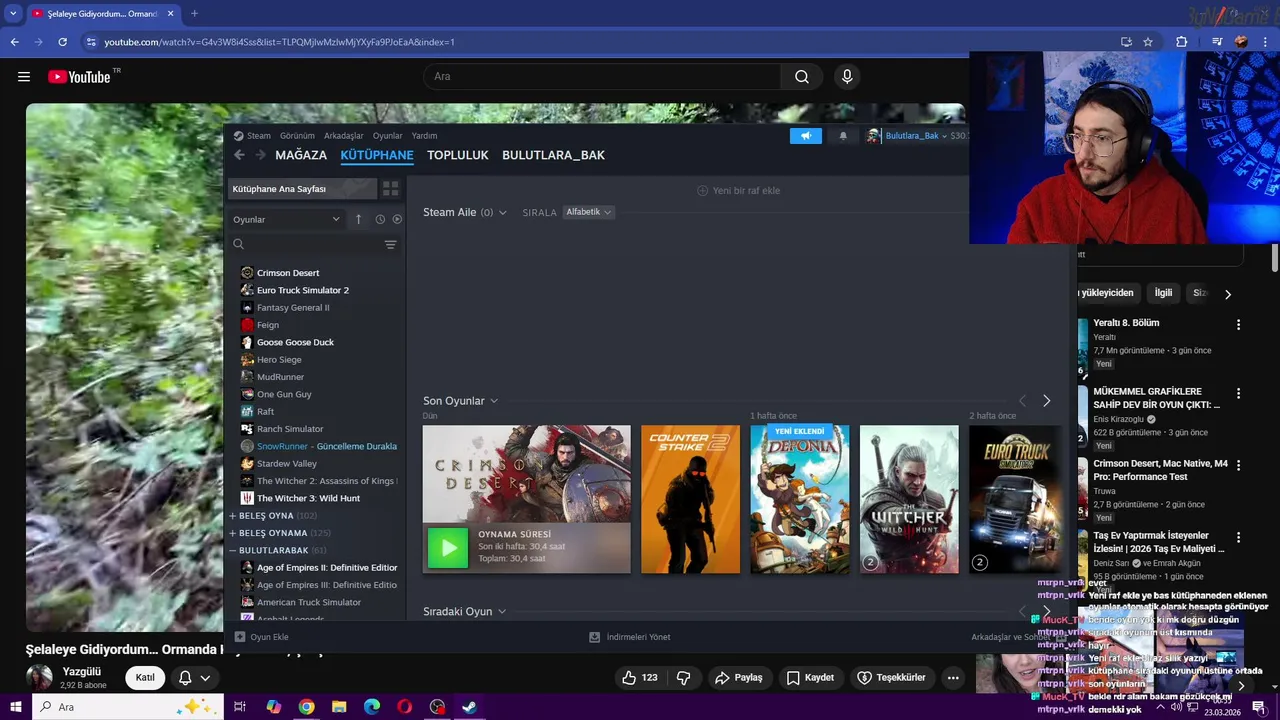This screenshot has height=720, width=1280.
Task: Open Steam notifications bell
Action: pos(843,136)
